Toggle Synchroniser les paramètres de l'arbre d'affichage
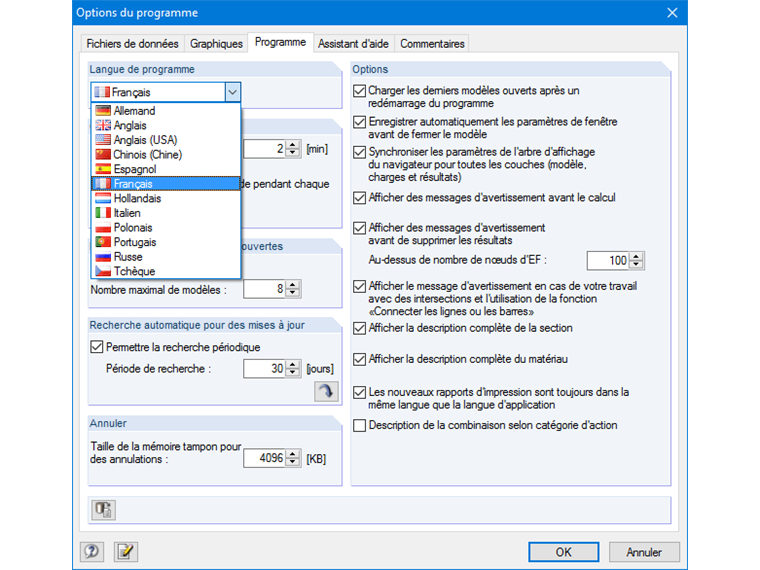This screenshot has width=760, height=570. tap(359, 152)
